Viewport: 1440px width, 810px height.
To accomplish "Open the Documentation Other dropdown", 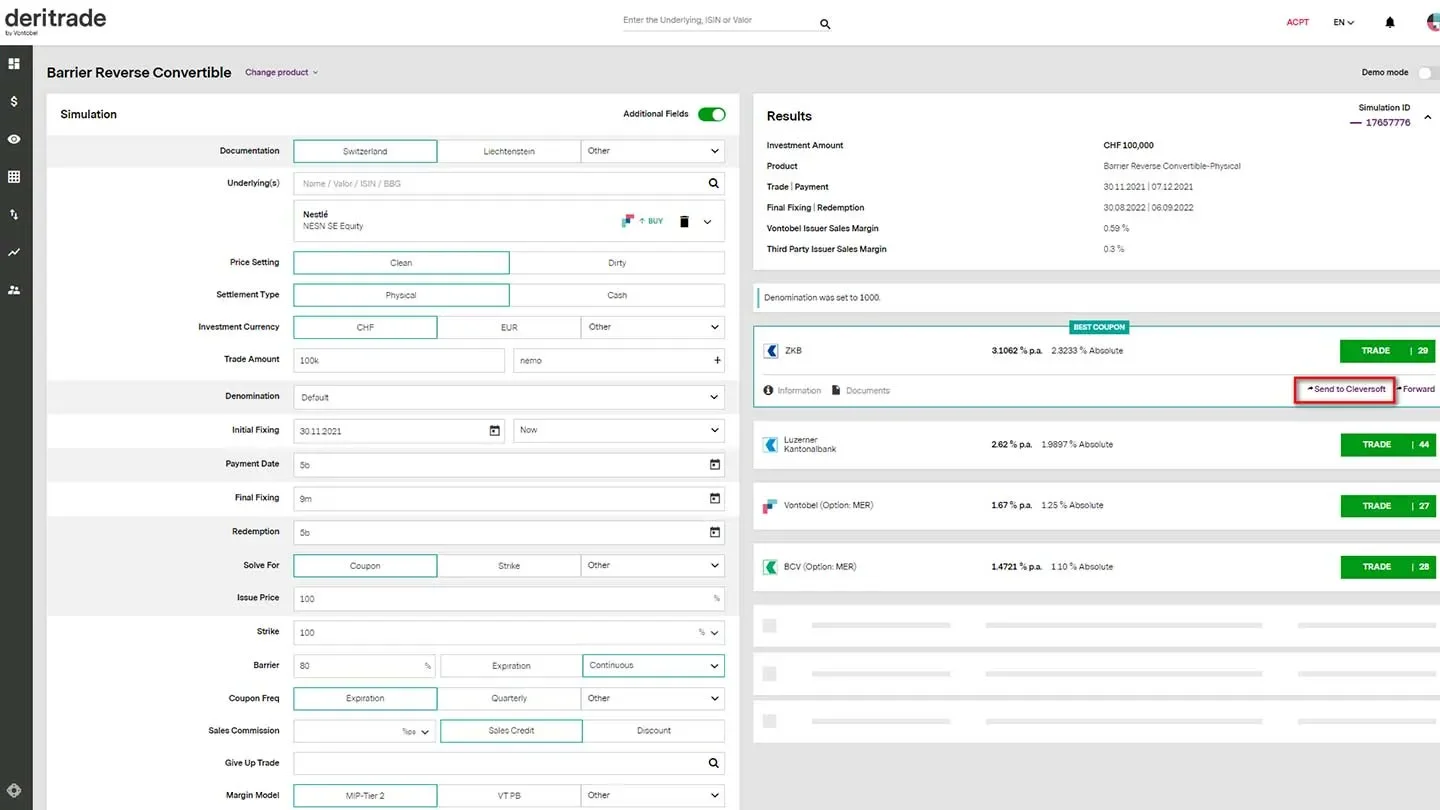I will (653, 151).
